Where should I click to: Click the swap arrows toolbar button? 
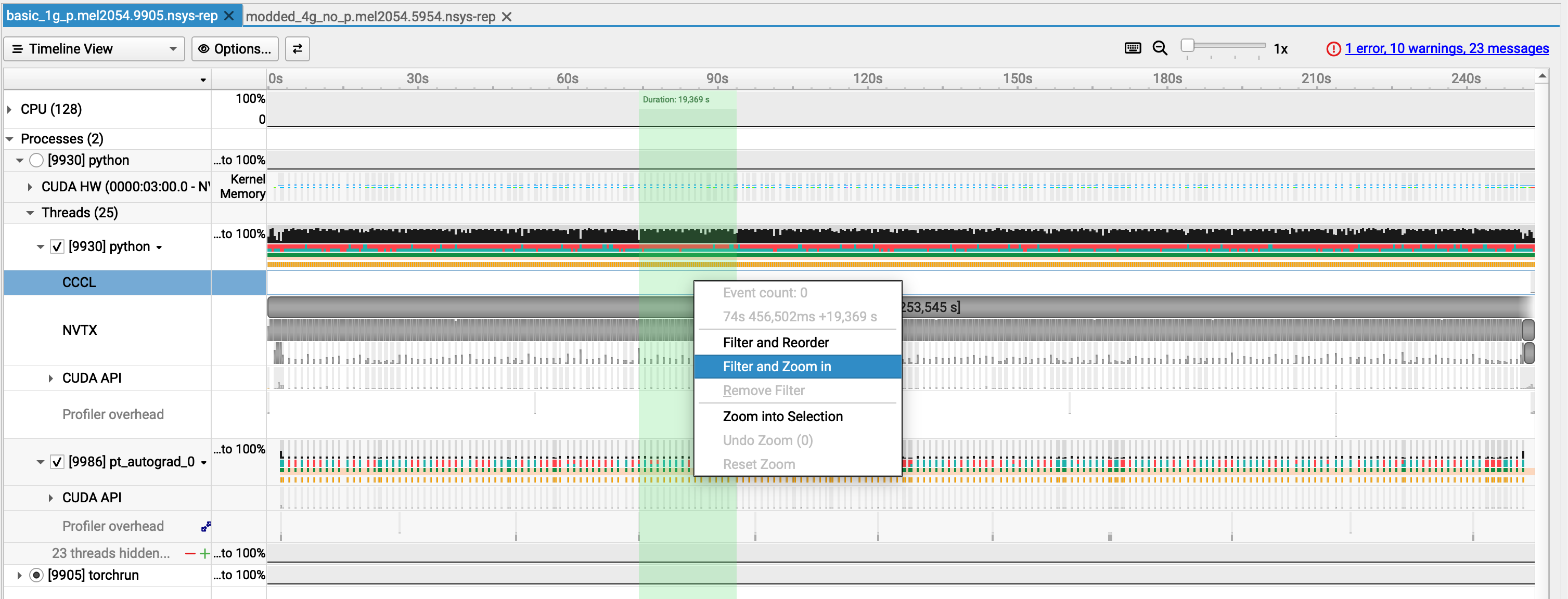[297, 49]
